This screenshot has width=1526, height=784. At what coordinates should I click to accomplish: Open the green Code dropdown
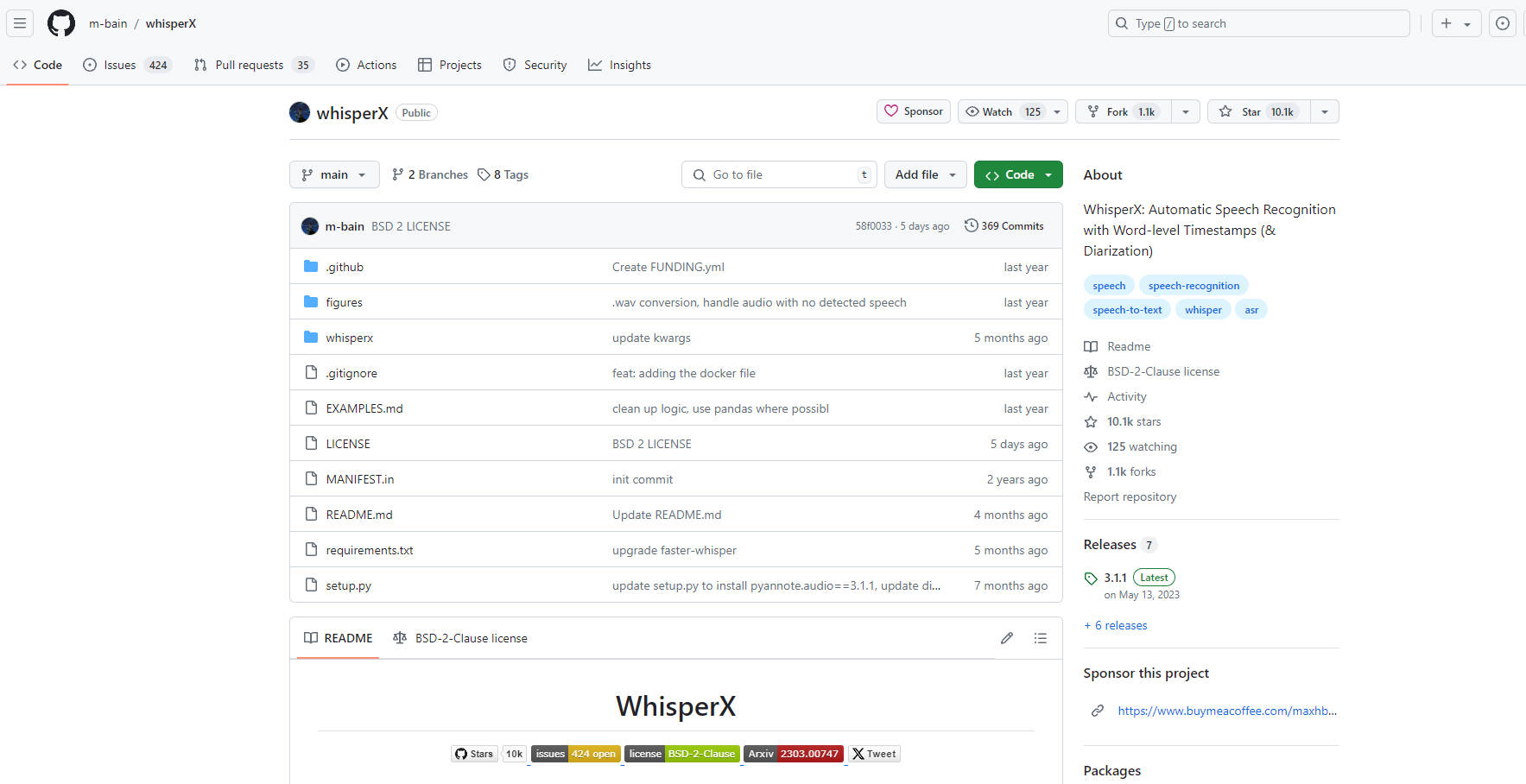pos(1018,174)
